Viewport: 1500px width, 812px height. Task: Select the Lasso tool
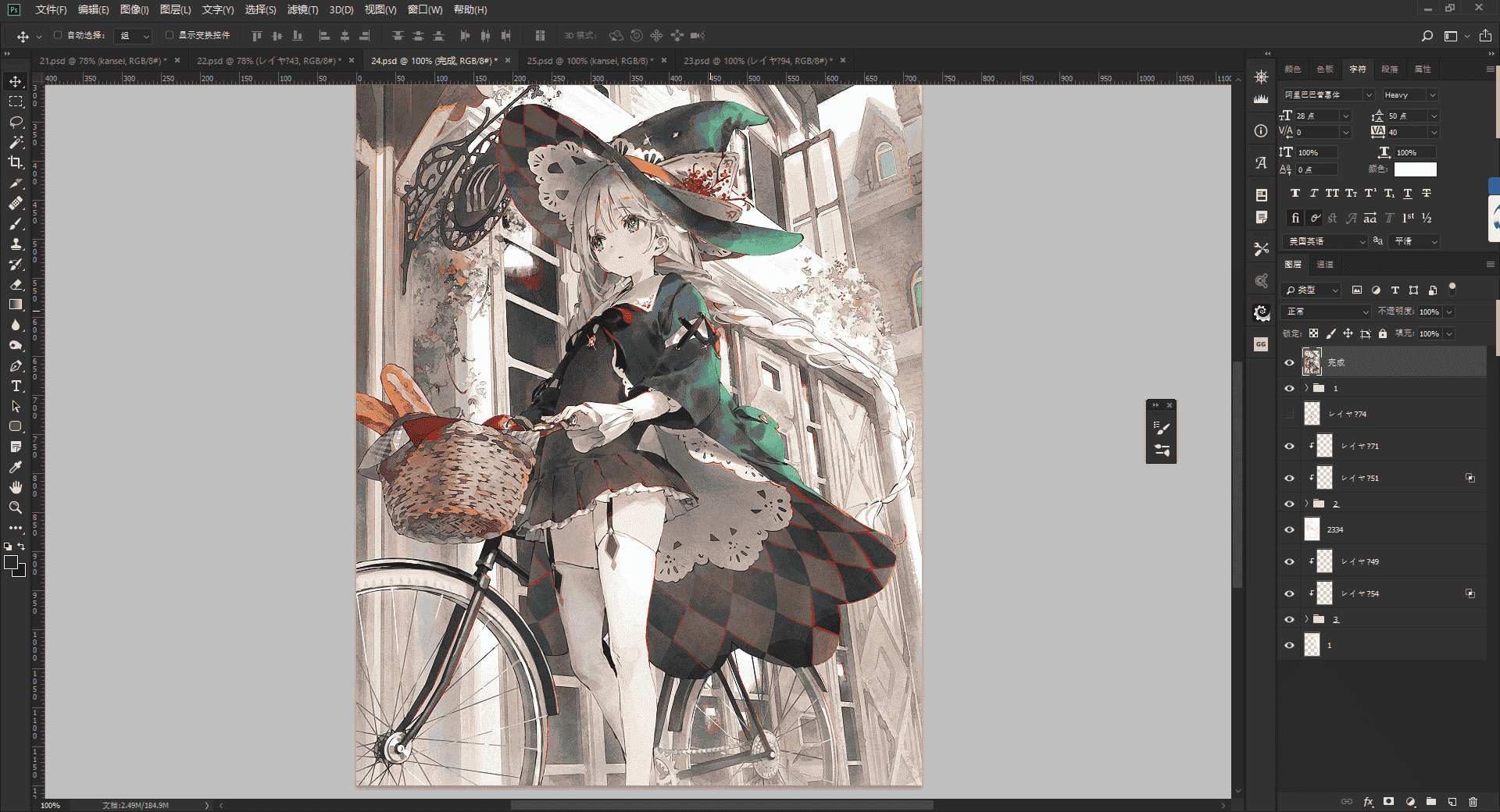tap(16, 122)
